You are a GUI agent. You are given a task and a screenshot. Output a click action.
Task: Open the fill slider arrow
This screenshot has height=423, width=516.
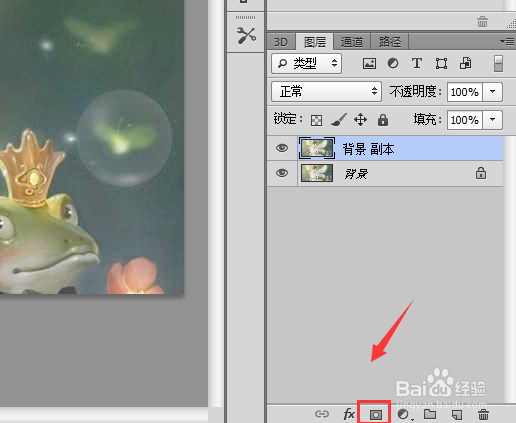492,120
